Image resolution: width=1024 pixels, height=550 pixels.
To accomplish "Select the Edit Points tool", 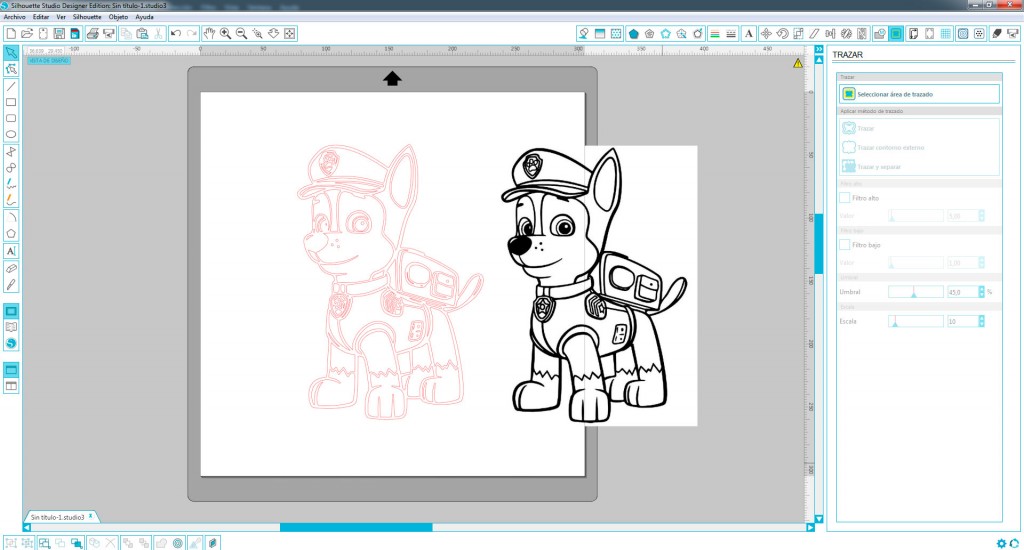I will pos(11,69).
